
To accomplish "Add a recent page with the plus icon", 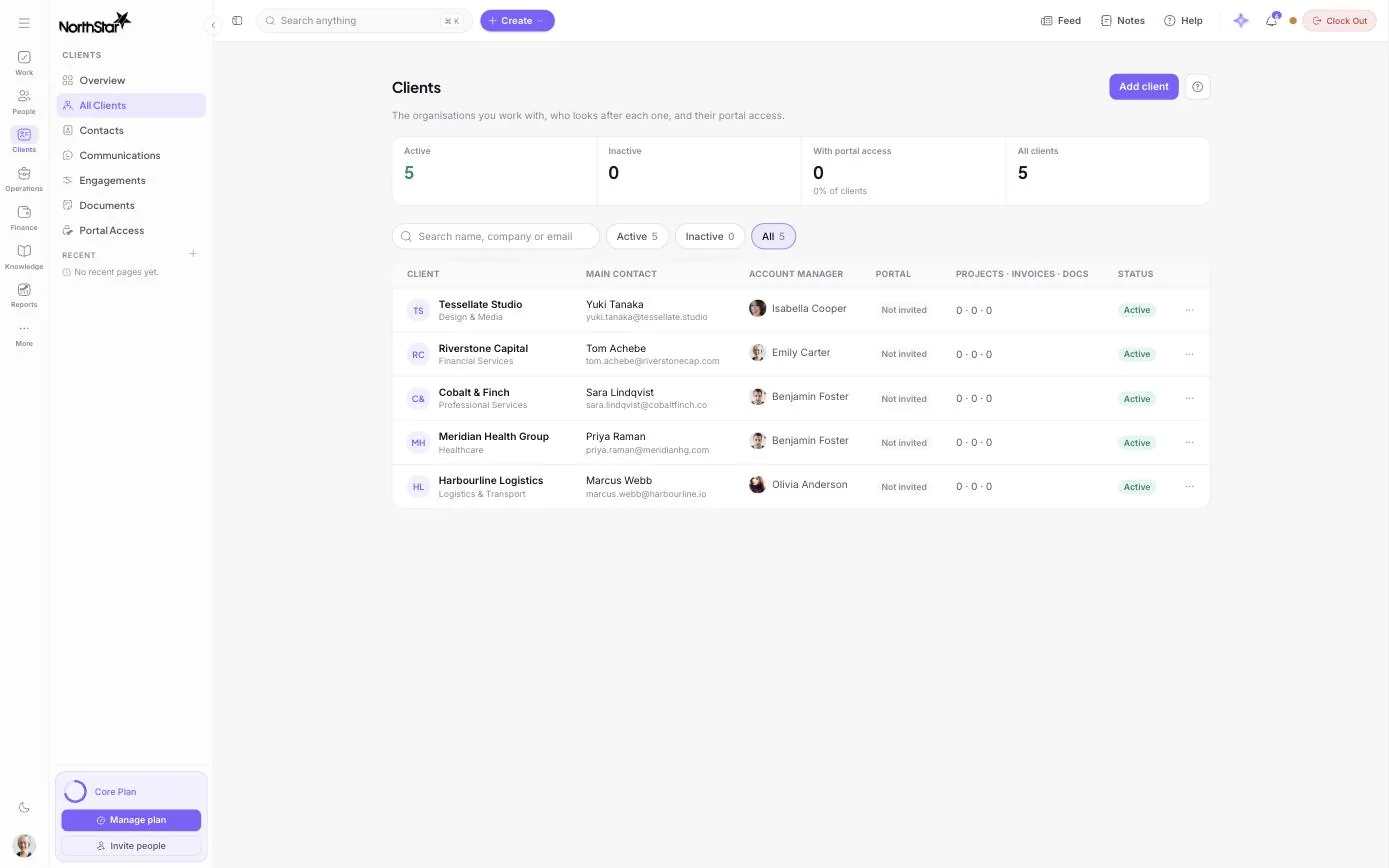I will [193, 254].
